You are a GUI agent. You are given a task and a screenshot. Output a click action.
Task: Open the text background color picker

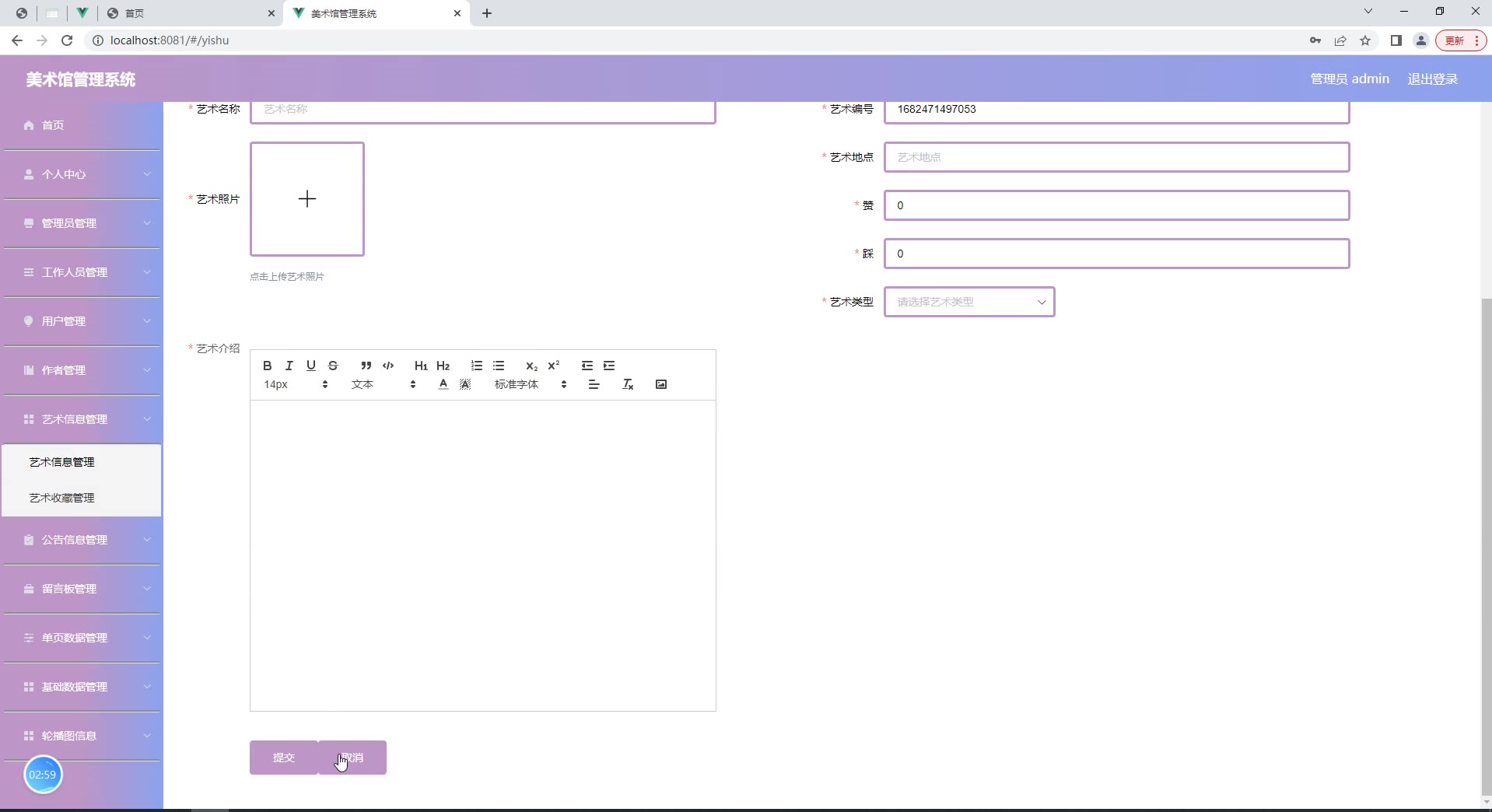[x=465, y=384]
